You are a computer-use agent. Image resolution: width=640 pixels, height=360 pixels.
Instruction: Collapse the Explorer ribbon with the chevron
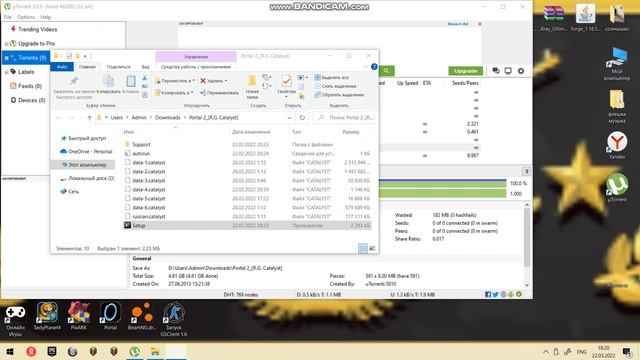365,67
